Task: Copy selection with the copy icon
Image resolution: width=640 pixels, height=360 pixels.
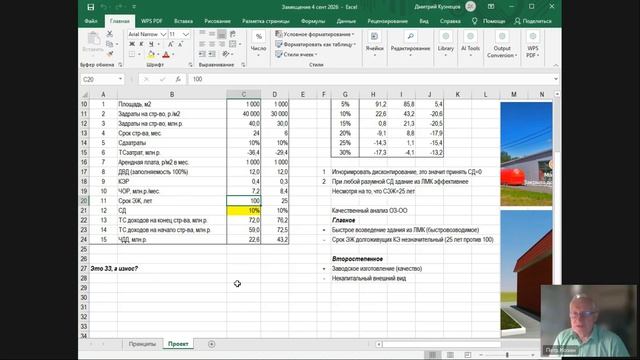Action: pyautogui.click(x=109, y=44)
